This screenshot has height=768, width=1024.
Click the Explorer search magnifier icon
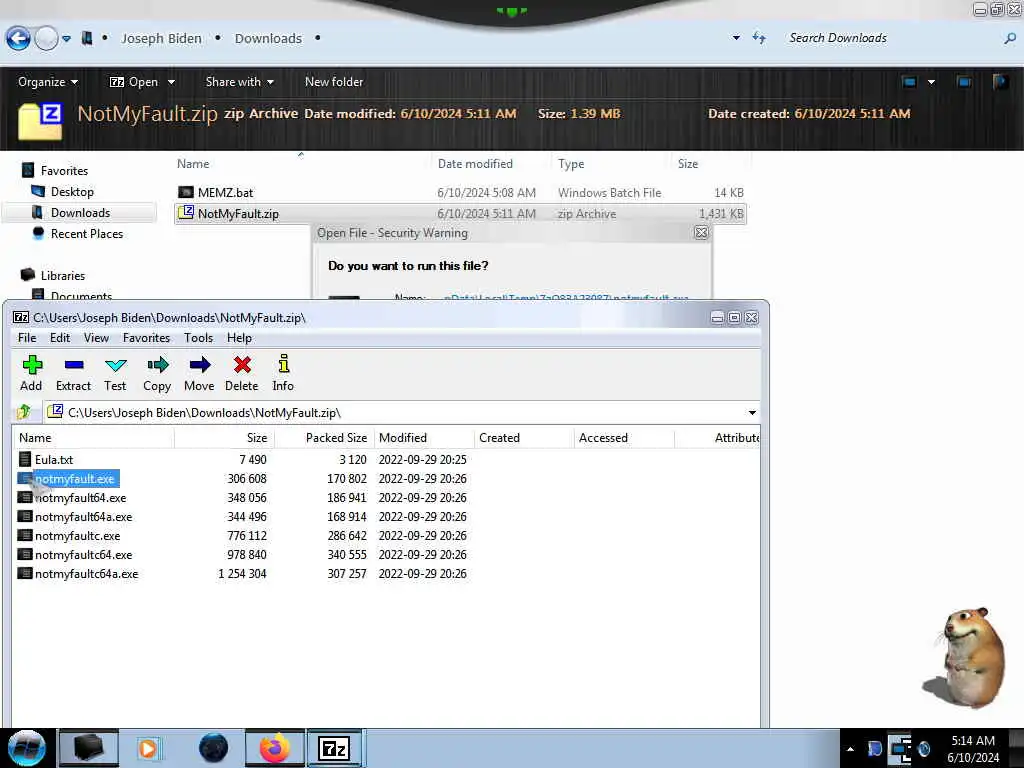[1010, 39]
